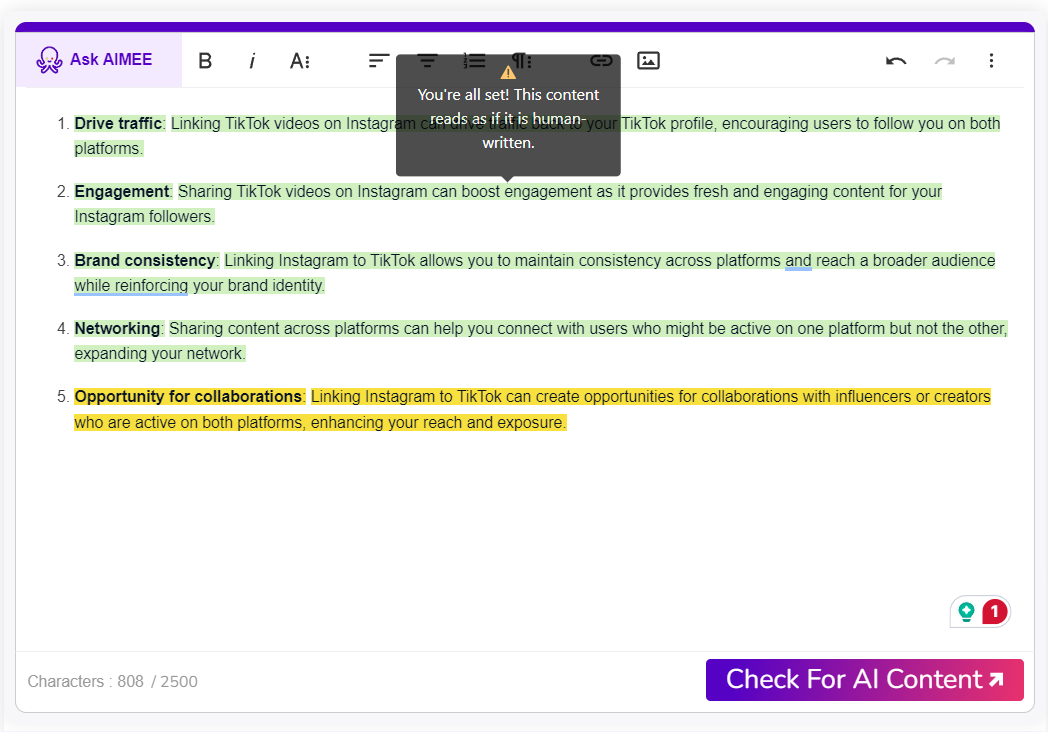Click the 'Drive traffic' heading
Screen dimensions: 1048x732
pyautogui.click(x=118, y=124)
